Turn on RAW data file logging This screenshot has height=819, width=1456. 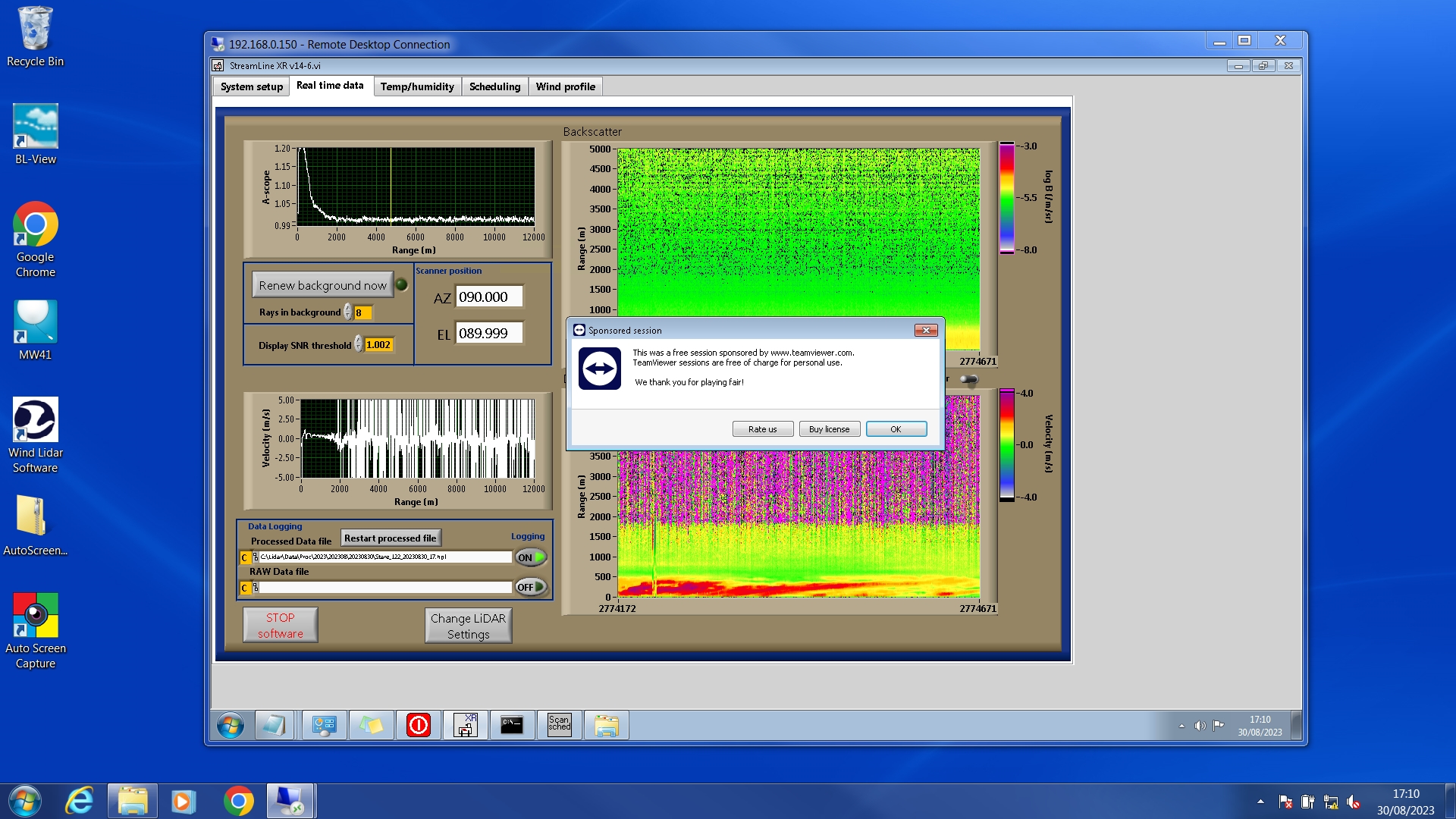pyautogui.click(x=531, y=587)
